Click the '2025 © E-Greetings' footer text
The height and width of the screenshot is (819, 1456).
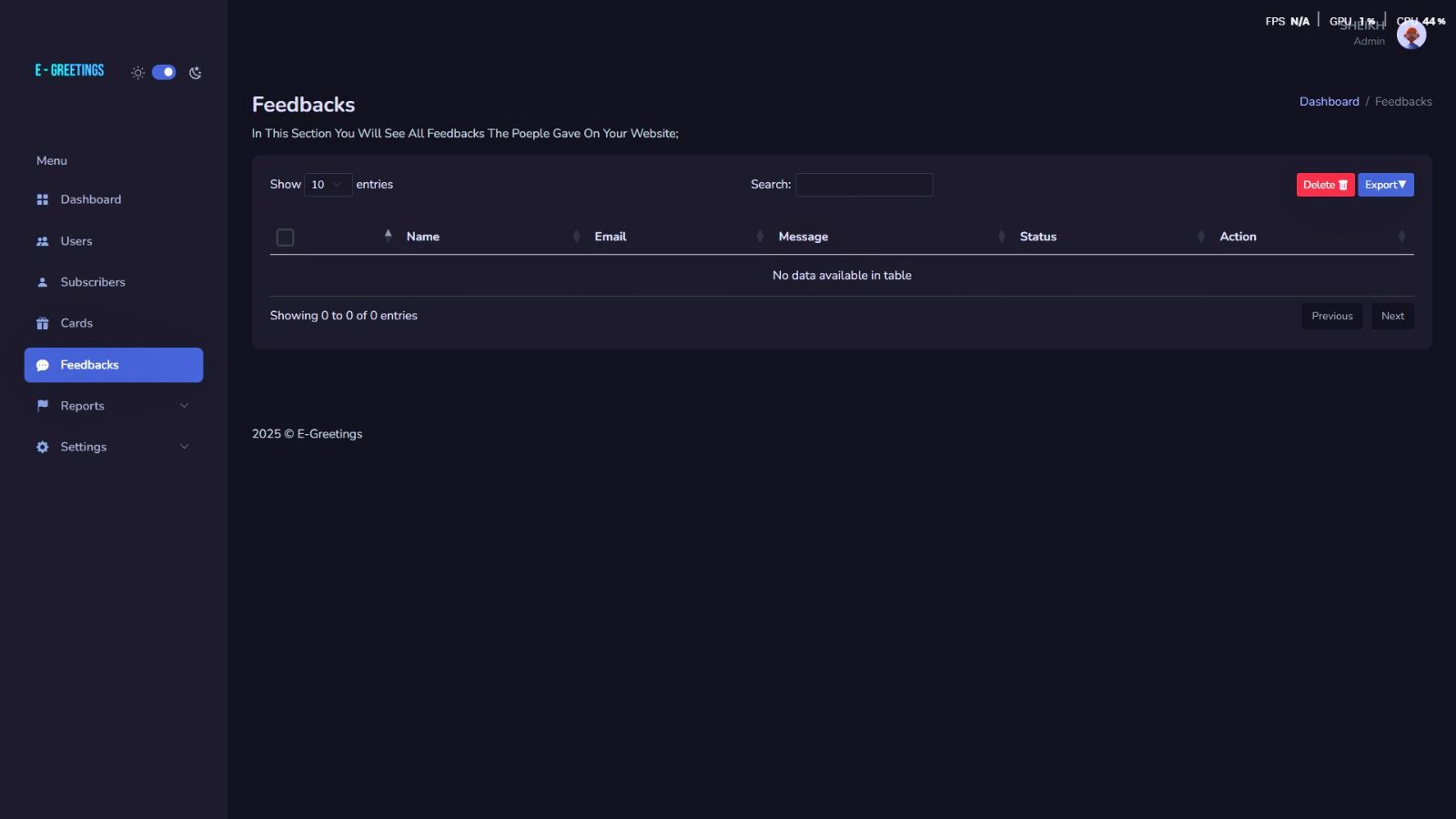308,434
